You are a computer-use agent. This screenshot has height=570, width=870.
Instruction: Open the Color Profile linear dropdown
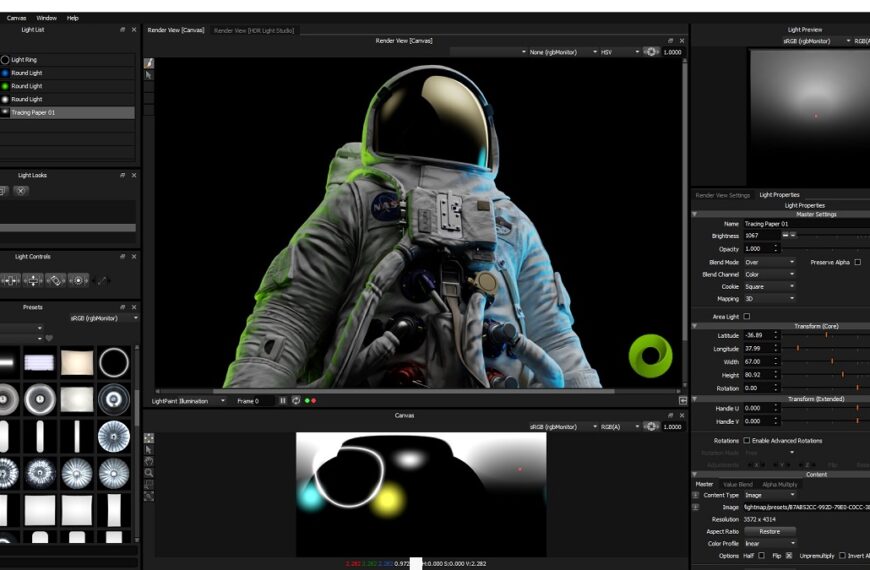pos(769,543)
